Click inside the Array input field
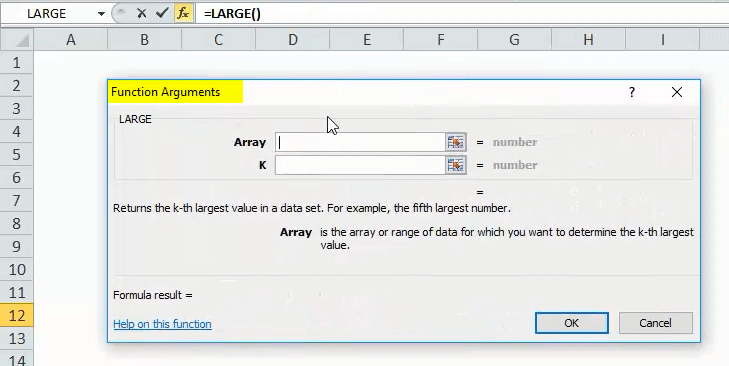 360,142
